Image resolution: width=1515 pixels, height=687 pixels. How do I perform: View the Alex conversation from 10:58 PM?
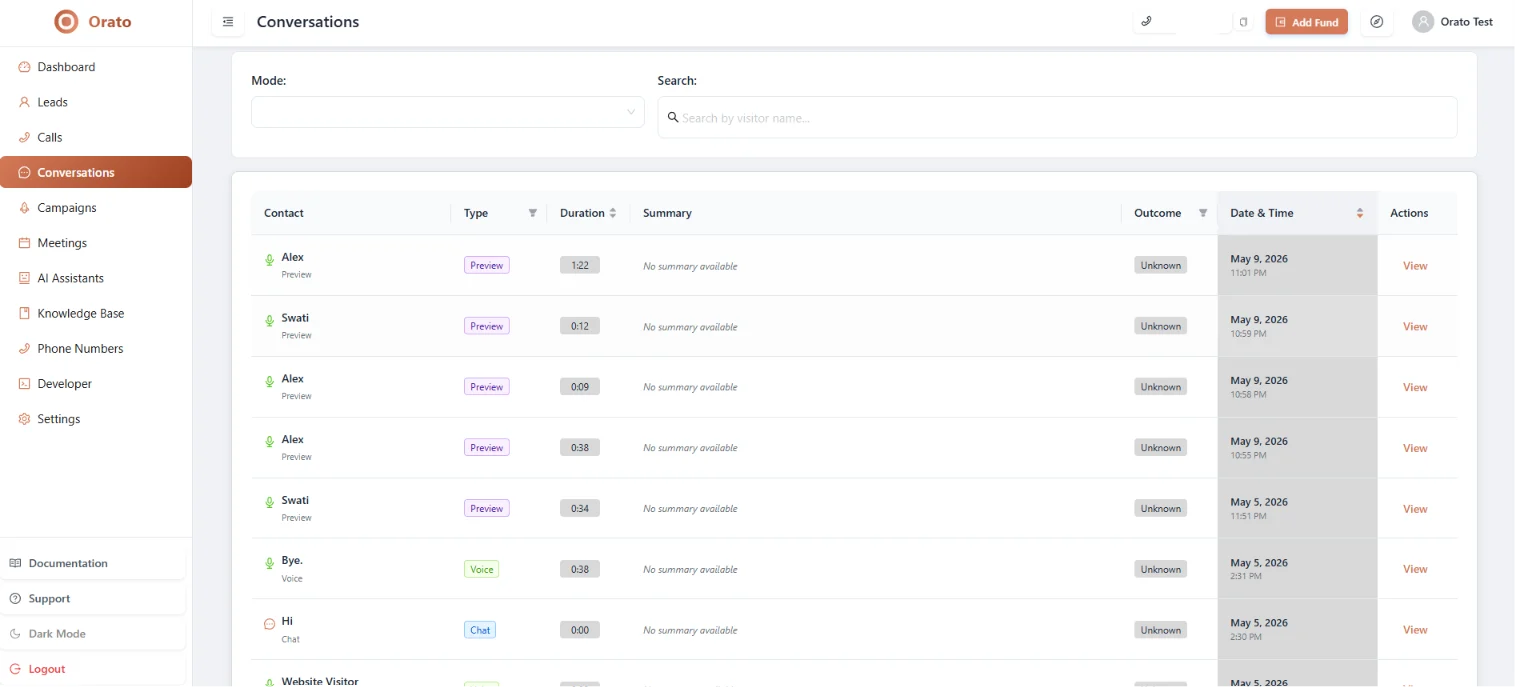click(1415, 387)
